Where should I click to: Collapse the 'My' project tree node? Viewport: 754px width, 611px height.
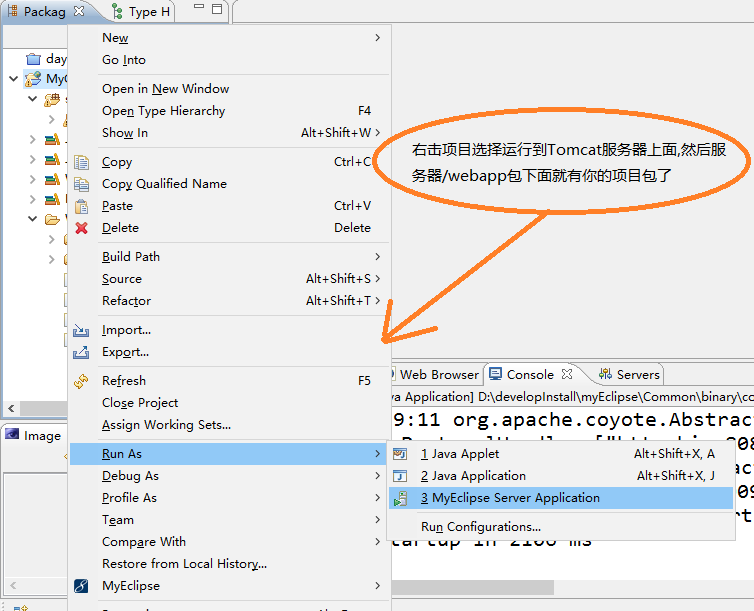[x=13, y=78]
